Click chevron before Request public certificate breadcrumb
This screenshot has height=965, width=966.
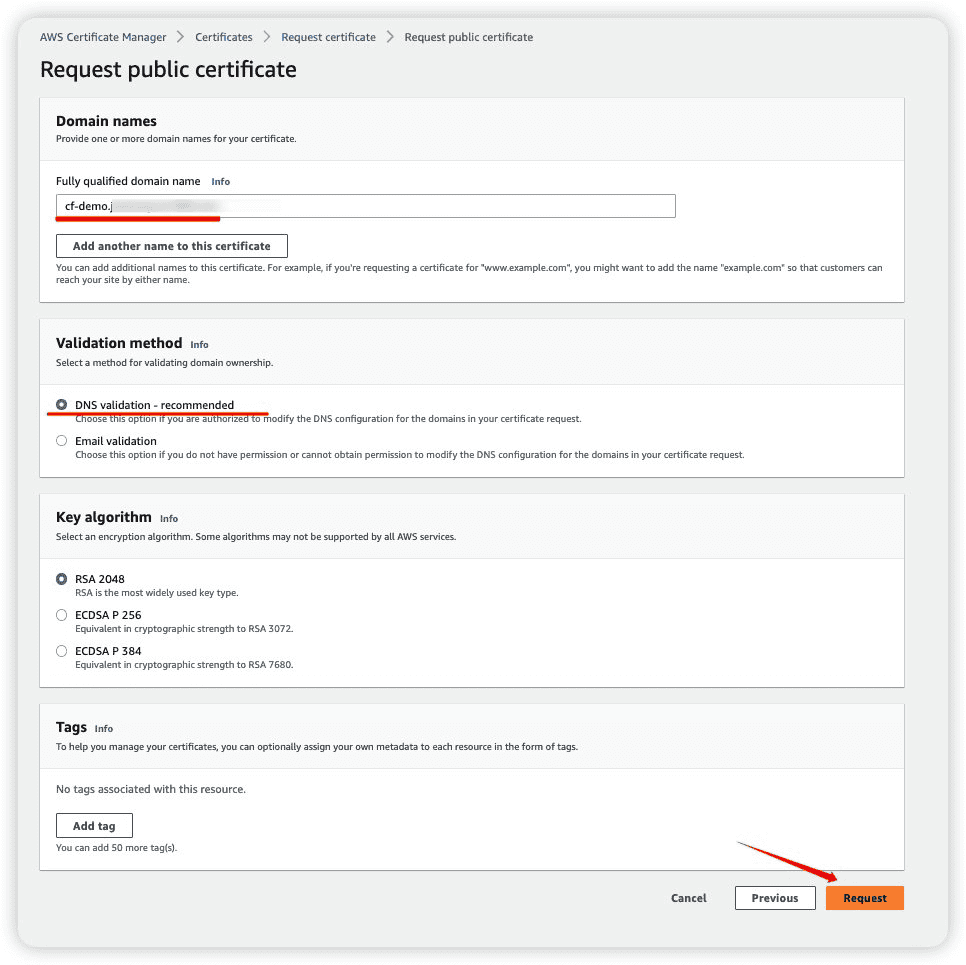point(390,37)
